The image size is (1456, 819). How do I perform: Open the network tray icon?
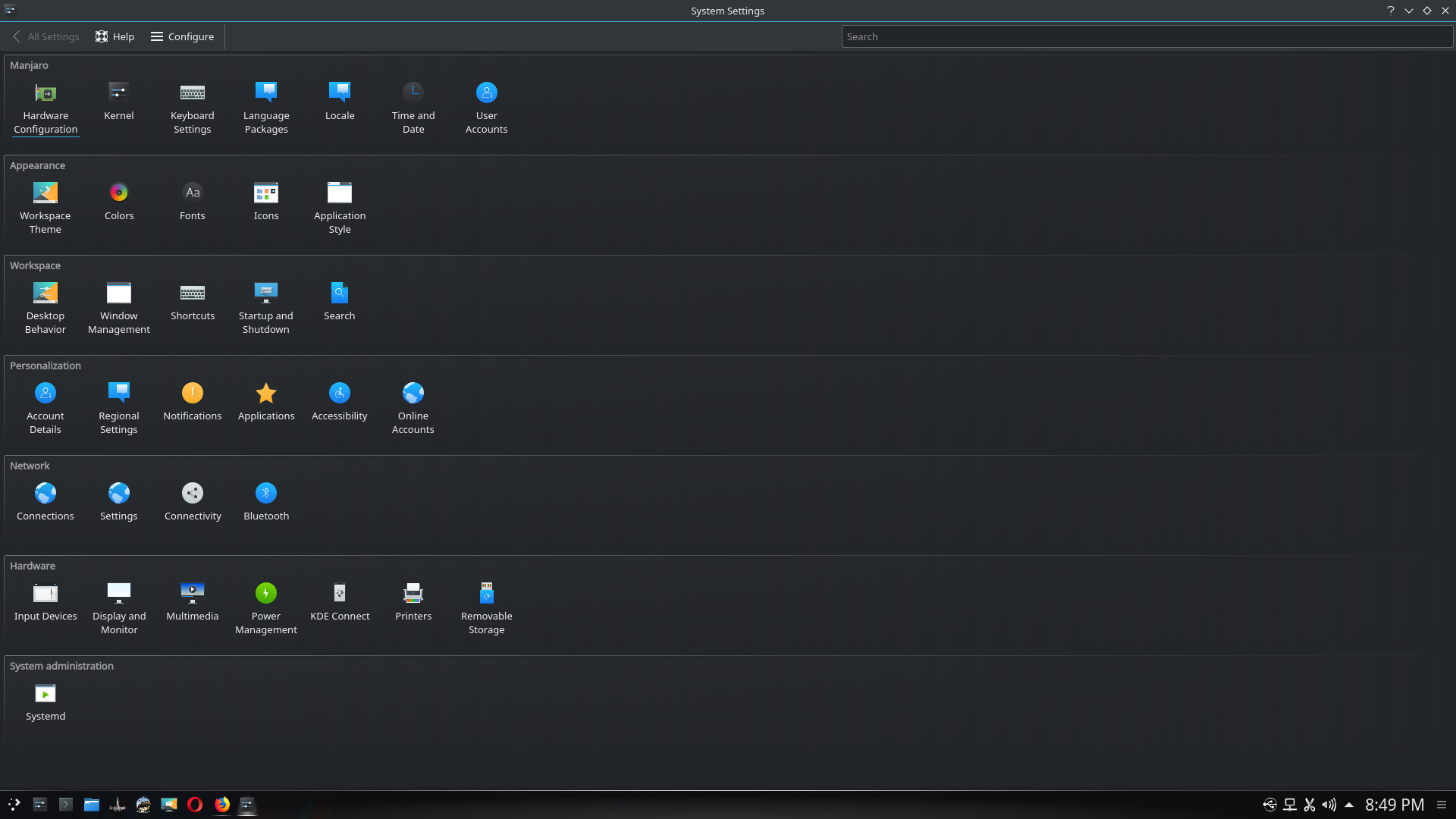[1290, 805]
